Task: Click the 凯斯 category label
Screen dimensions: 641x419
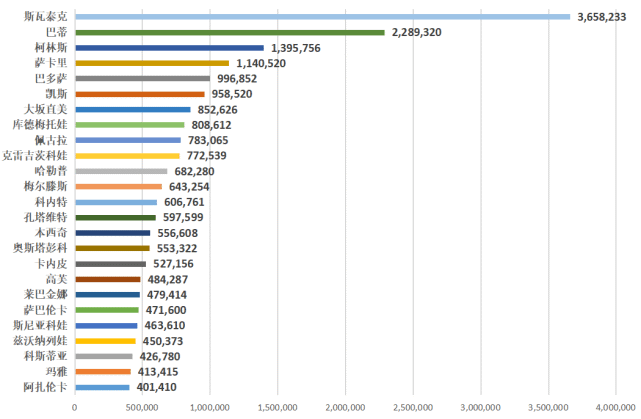Action: pos(56,94)
